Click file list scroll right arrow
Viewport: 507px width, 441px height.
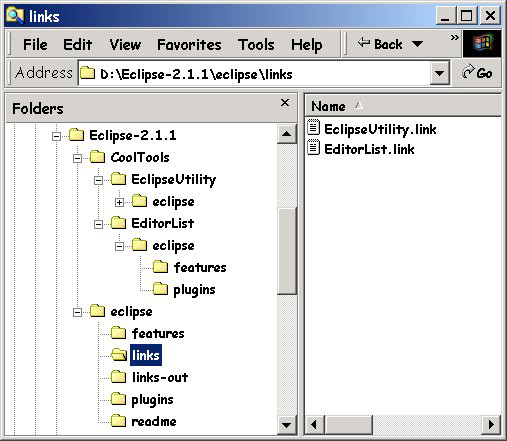[x=491, y=425]
